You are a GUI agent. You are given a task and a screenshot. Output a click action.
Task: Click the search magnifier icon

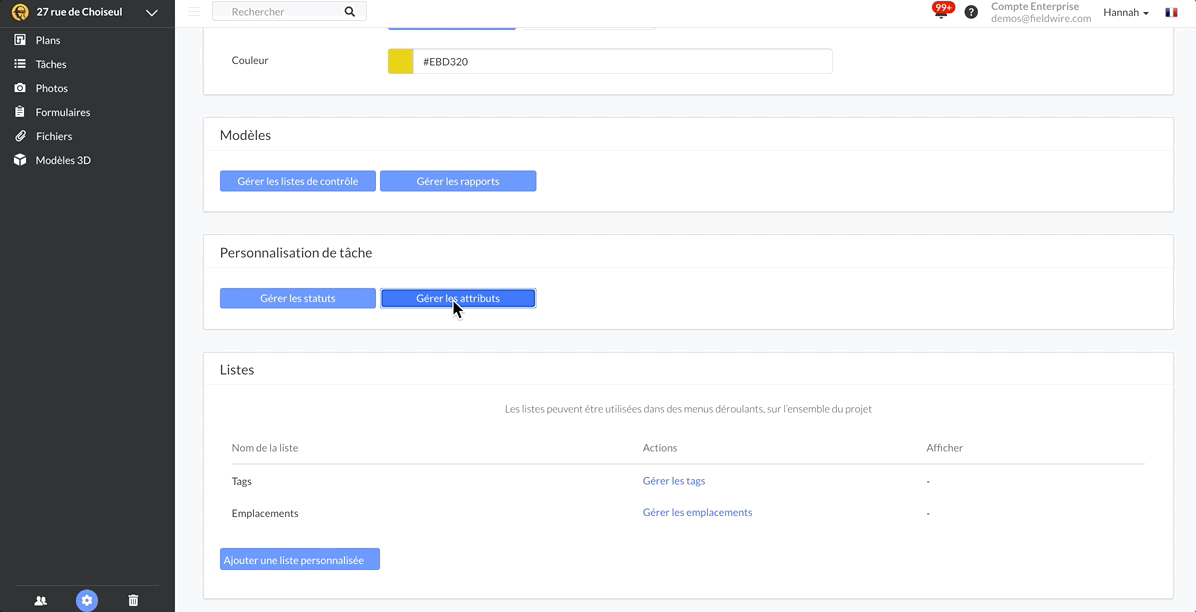350,12
